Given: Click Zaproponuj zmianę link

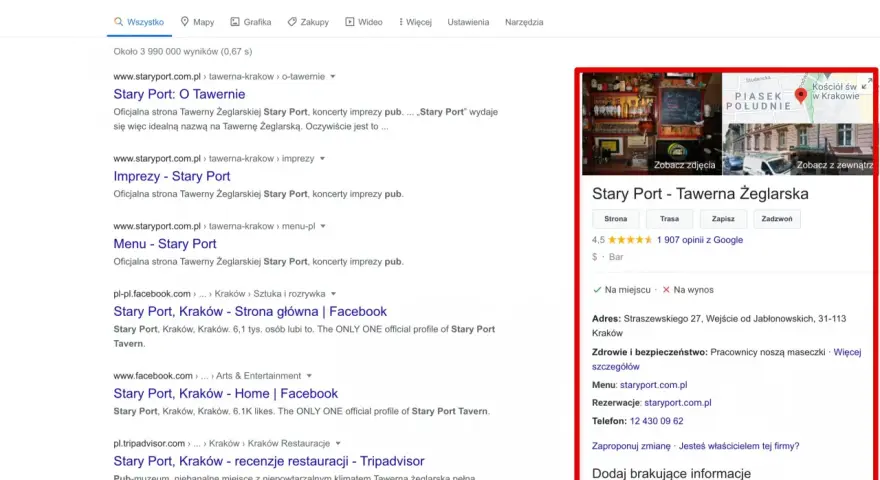Looking at the screenshot, I should (x=631, y=446).
